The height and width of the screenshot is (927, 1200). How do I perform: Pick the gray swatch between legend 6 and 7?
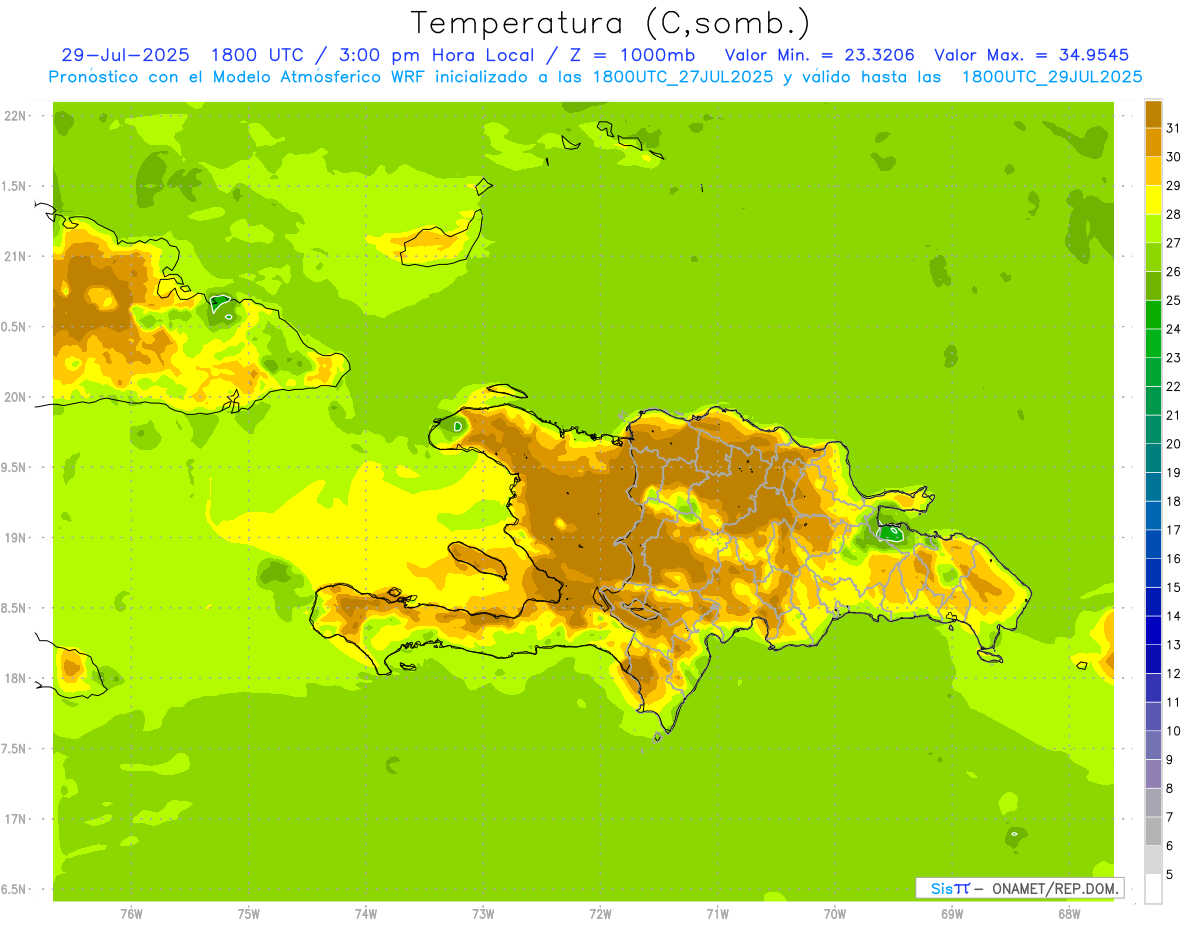click(x=1153, y=831)
